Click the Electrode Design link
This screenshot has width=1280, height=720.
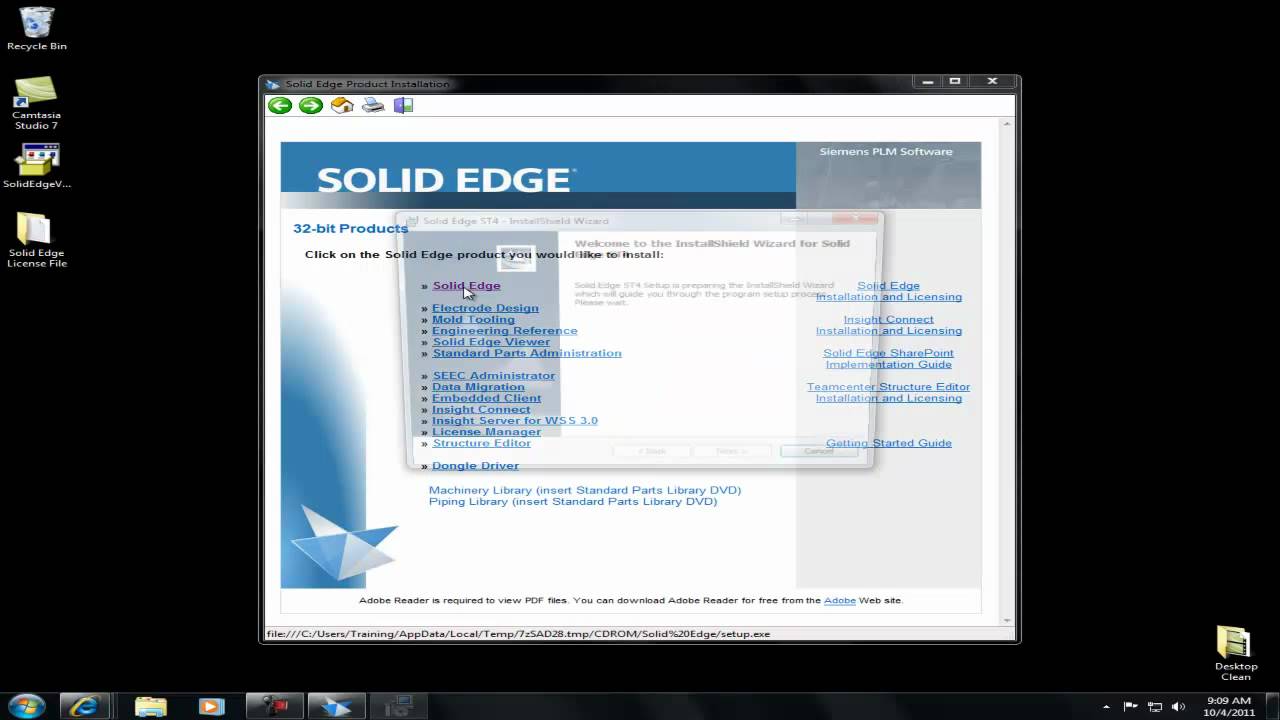(485, 308)
